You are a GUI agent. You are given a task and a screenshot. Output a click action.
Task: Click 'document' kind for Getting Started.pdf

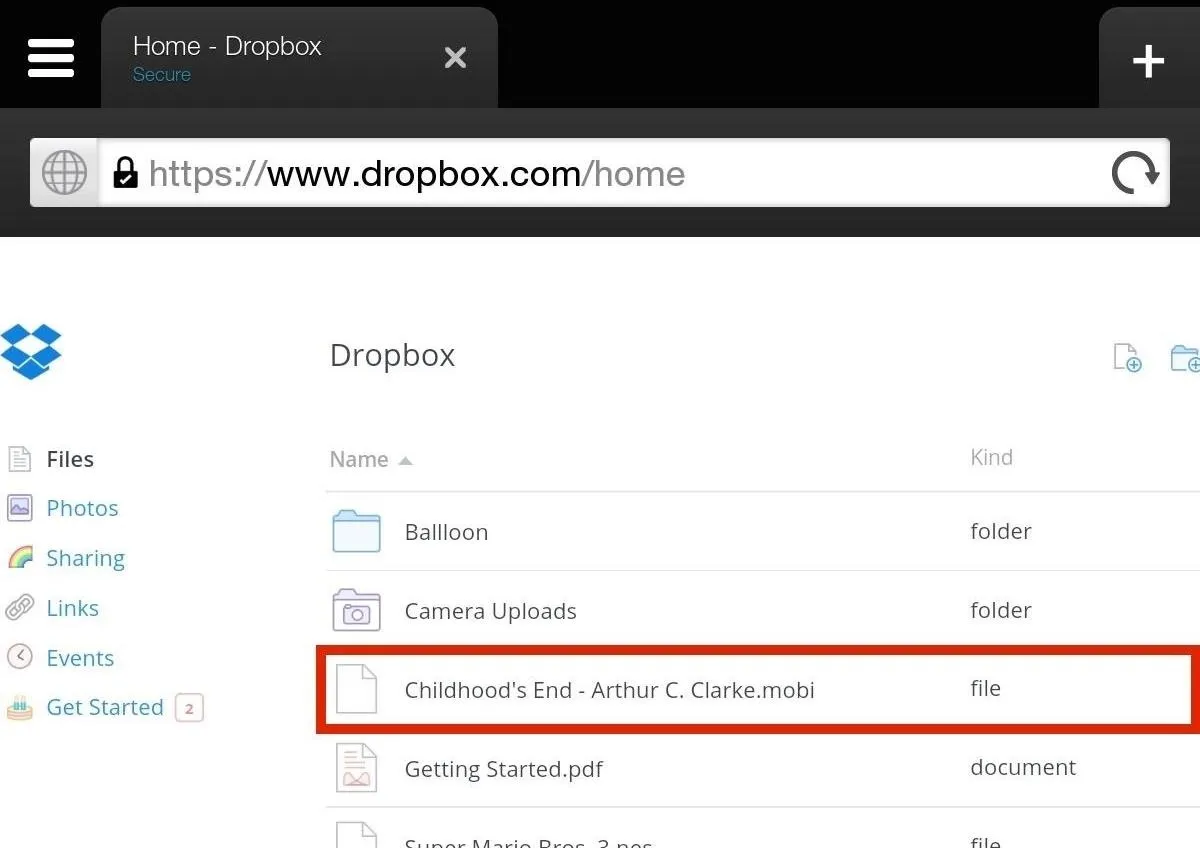pos(1023,767)
